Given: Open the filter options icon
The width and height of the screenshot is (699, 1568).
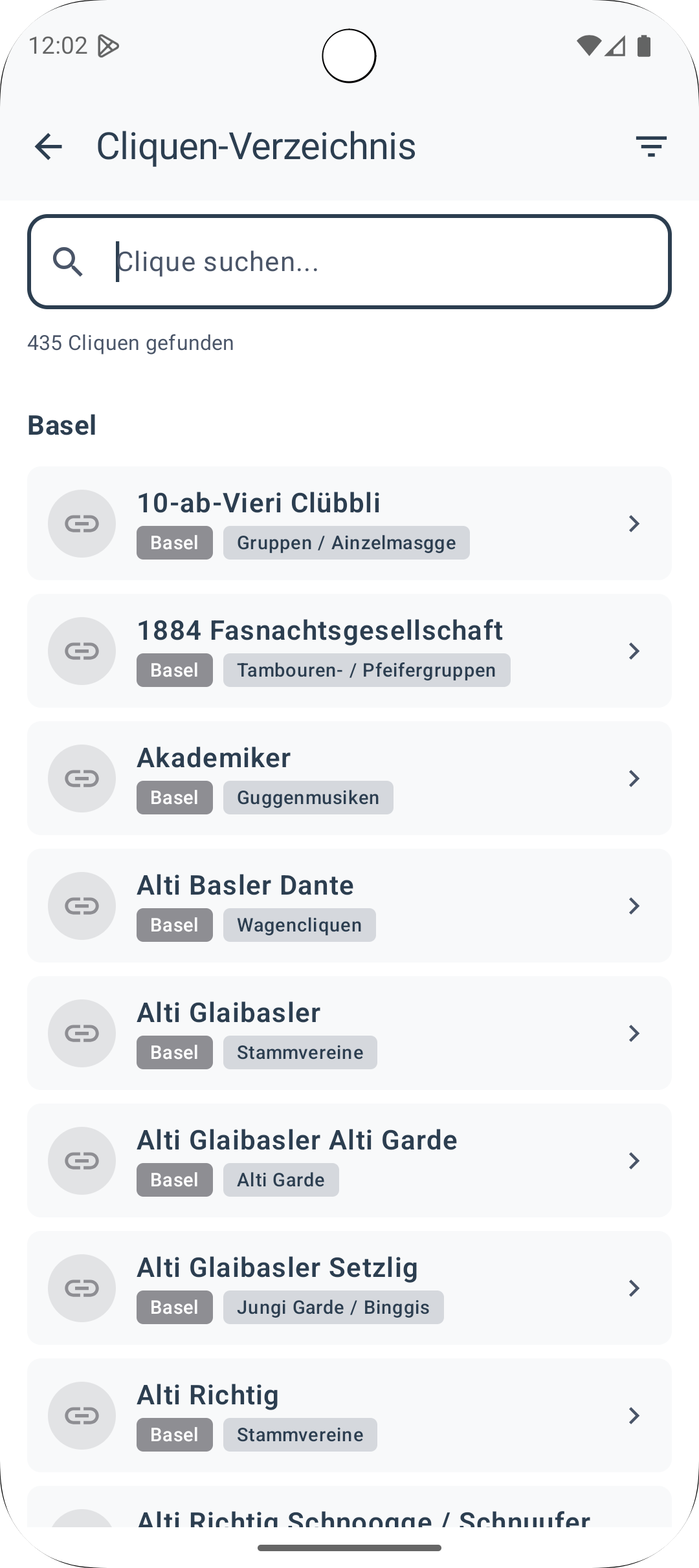Looking at the screenshot, I should (650, 146).
